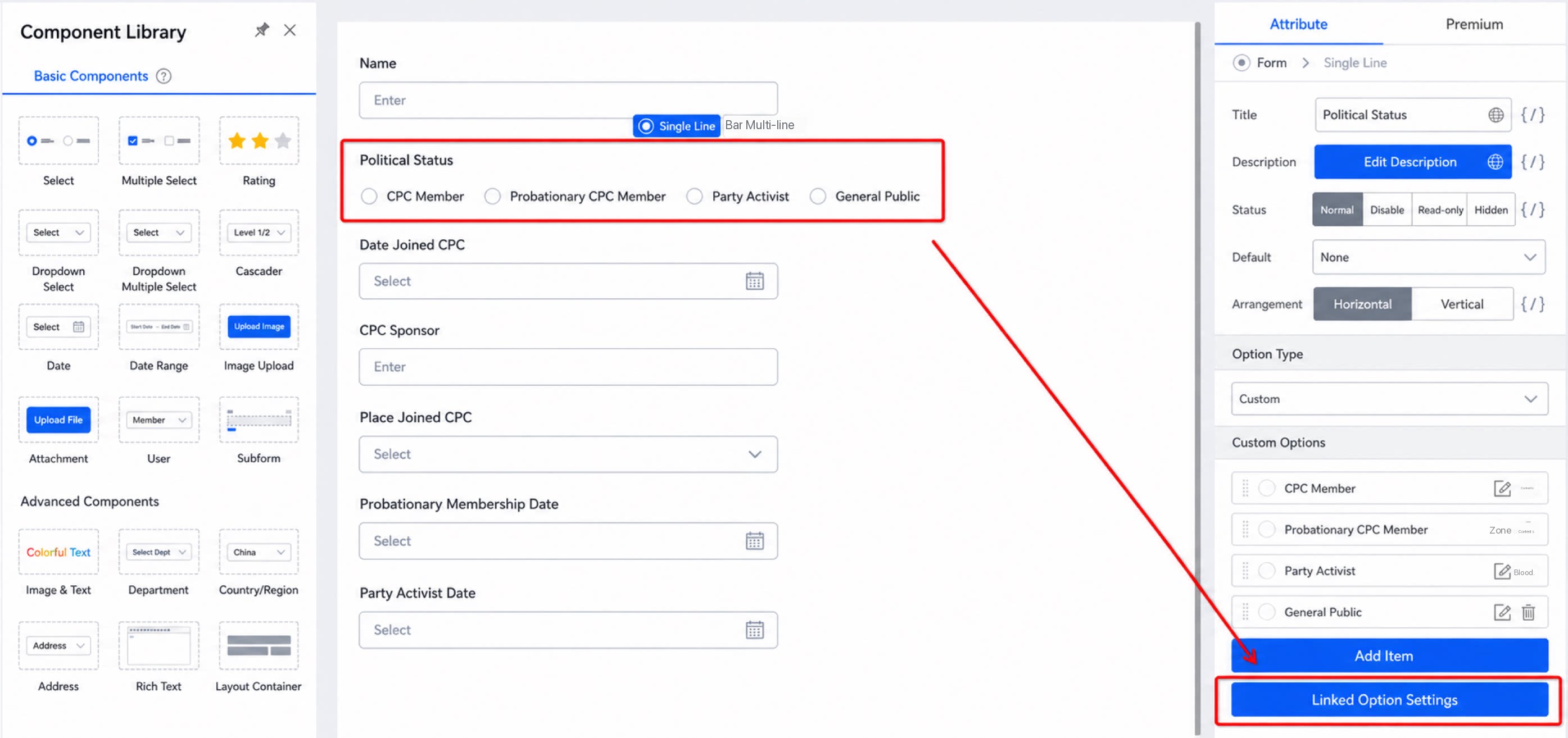The height and width of the screenshot is (738, 1568).
Task: Click the Add Item button
Action: (x=1389, y=656)
